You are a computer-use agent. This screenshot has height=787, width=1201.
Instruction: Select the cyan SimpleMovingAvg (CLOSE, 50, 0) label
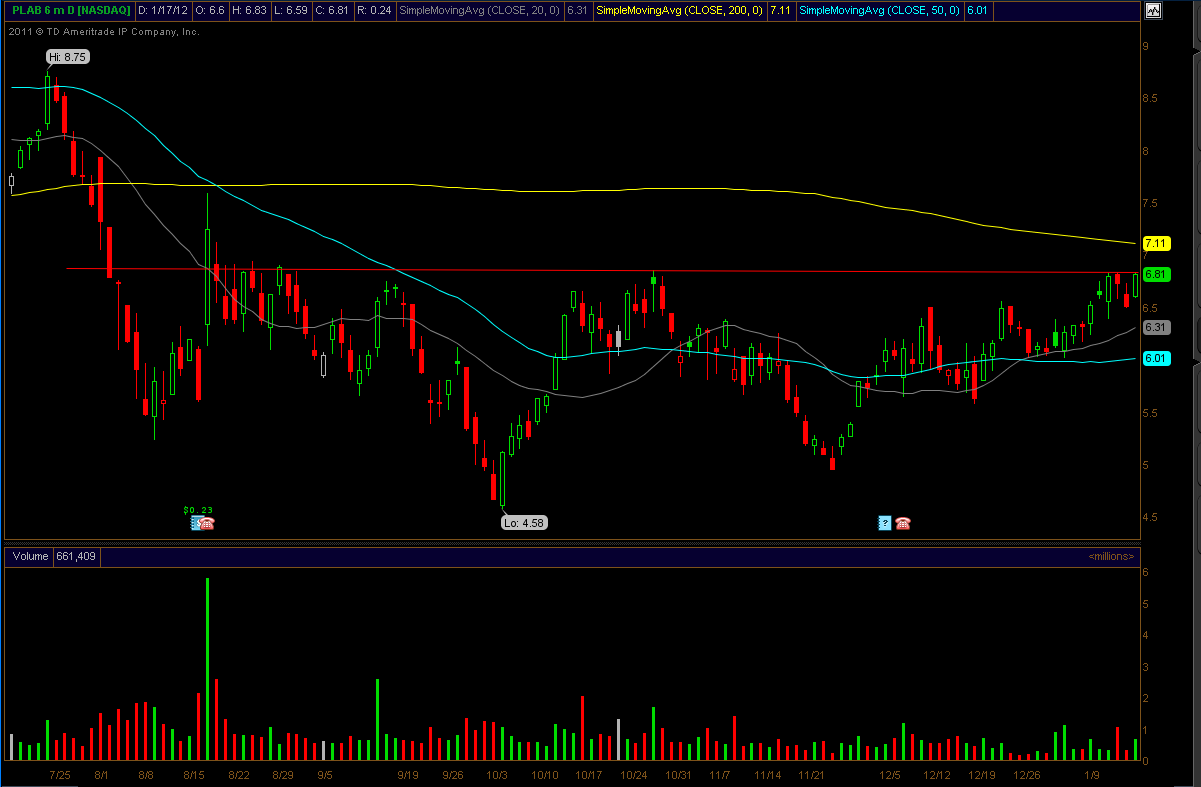pos(880,11)
